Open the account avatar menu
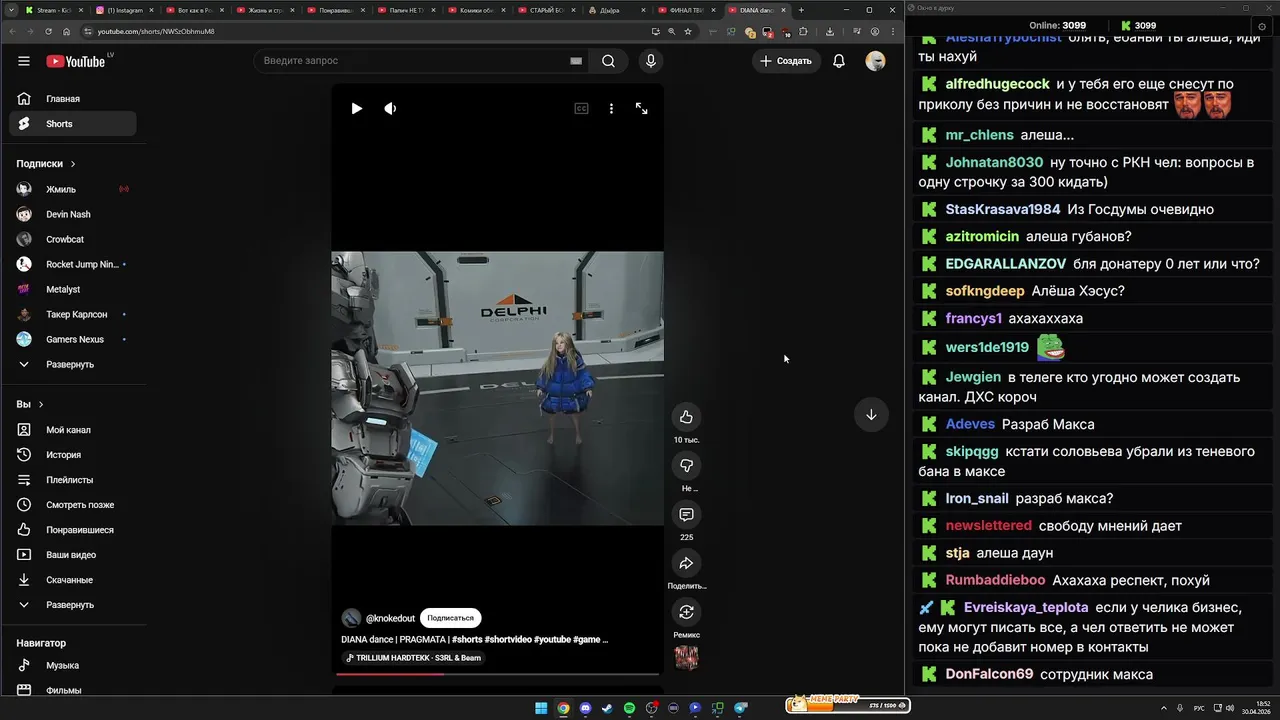 point(875,61)
